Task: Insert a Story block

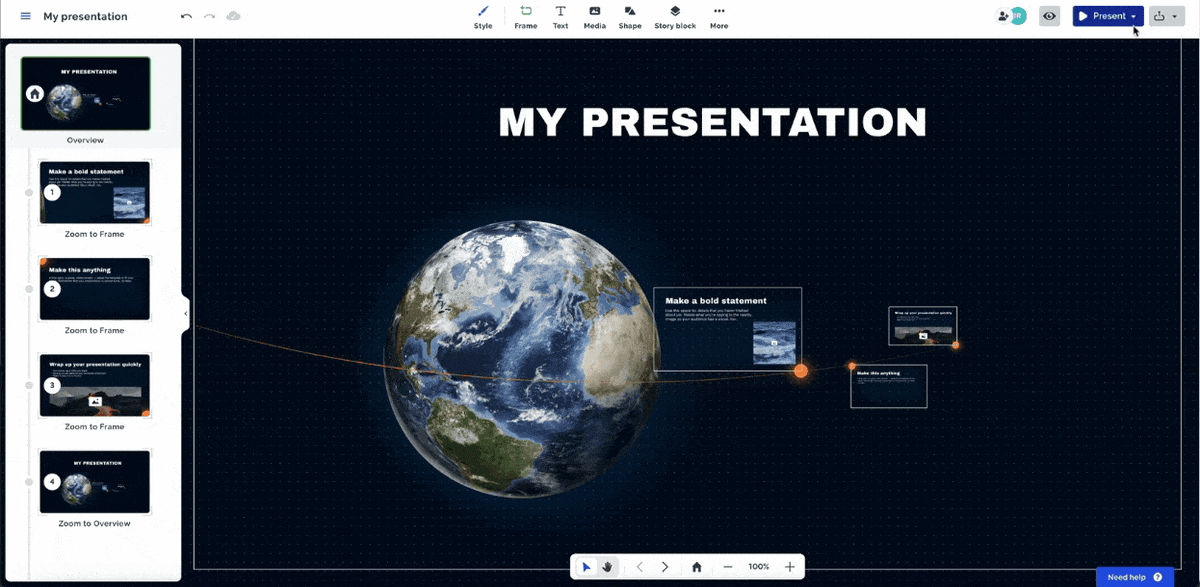Action: (675, 17)
